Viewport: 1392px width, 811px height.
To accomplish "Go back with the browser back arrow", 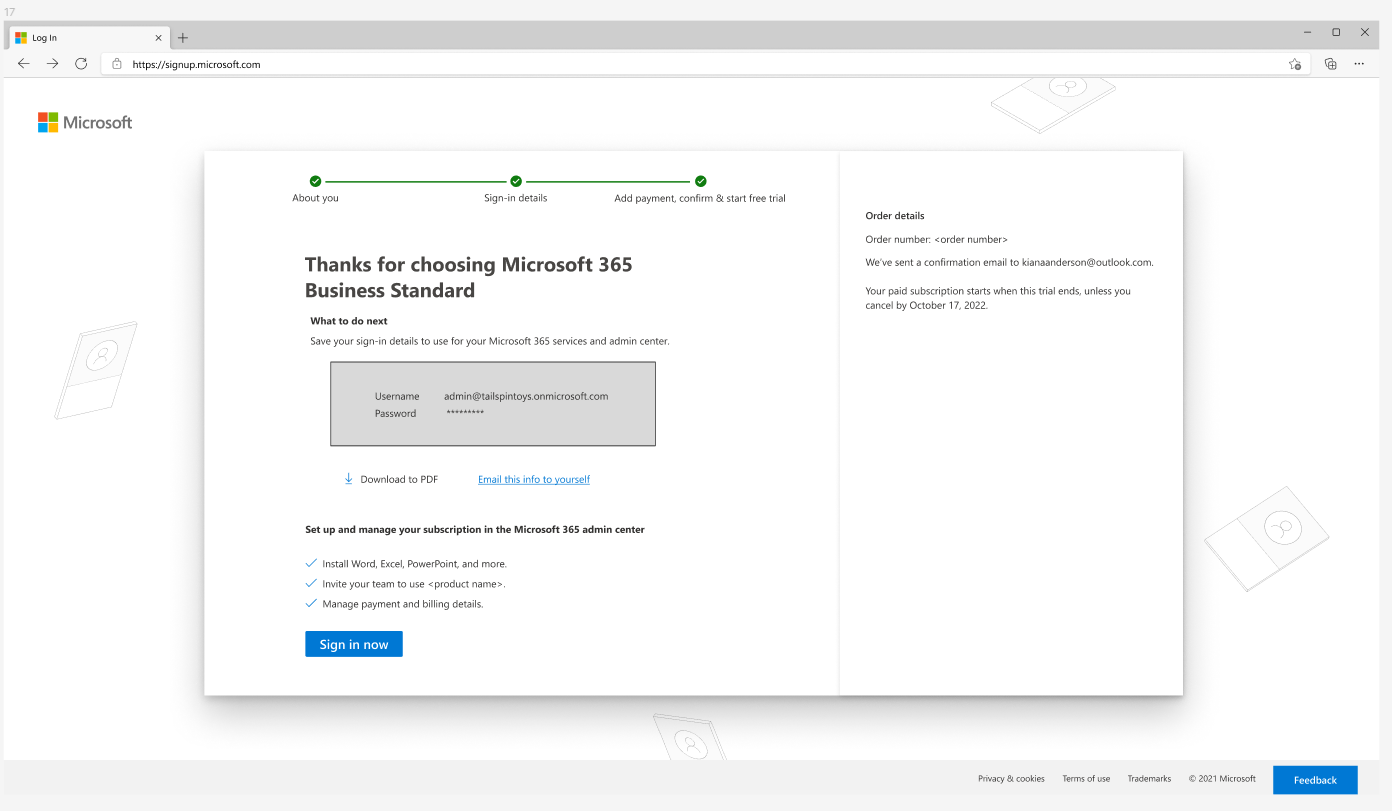I will pyautogui.click(x=24, y=63).
